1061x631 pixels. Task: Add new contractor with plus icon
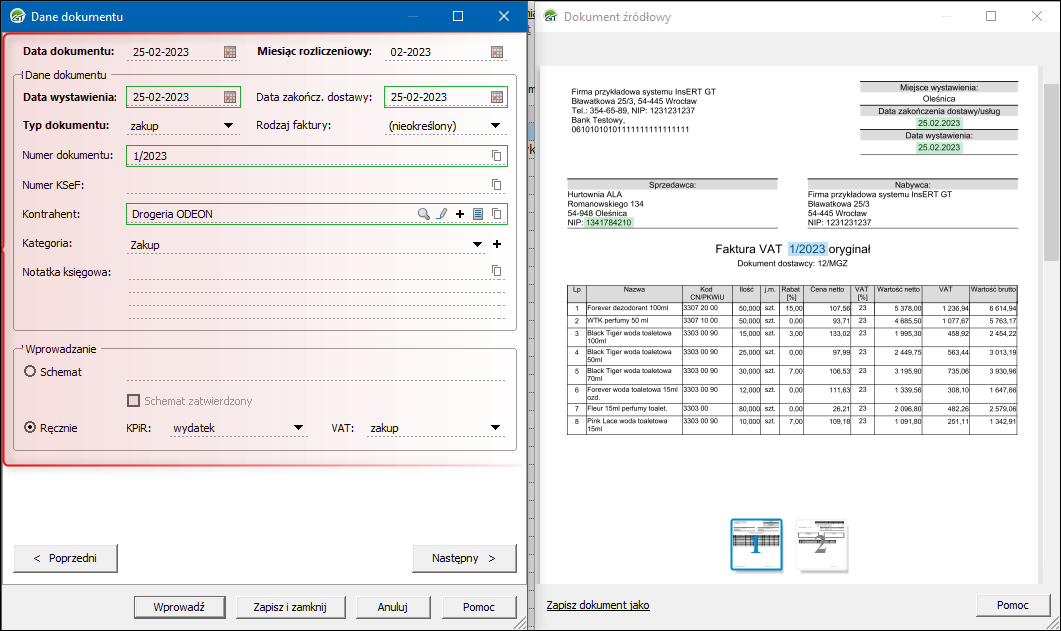pos(460,214)
